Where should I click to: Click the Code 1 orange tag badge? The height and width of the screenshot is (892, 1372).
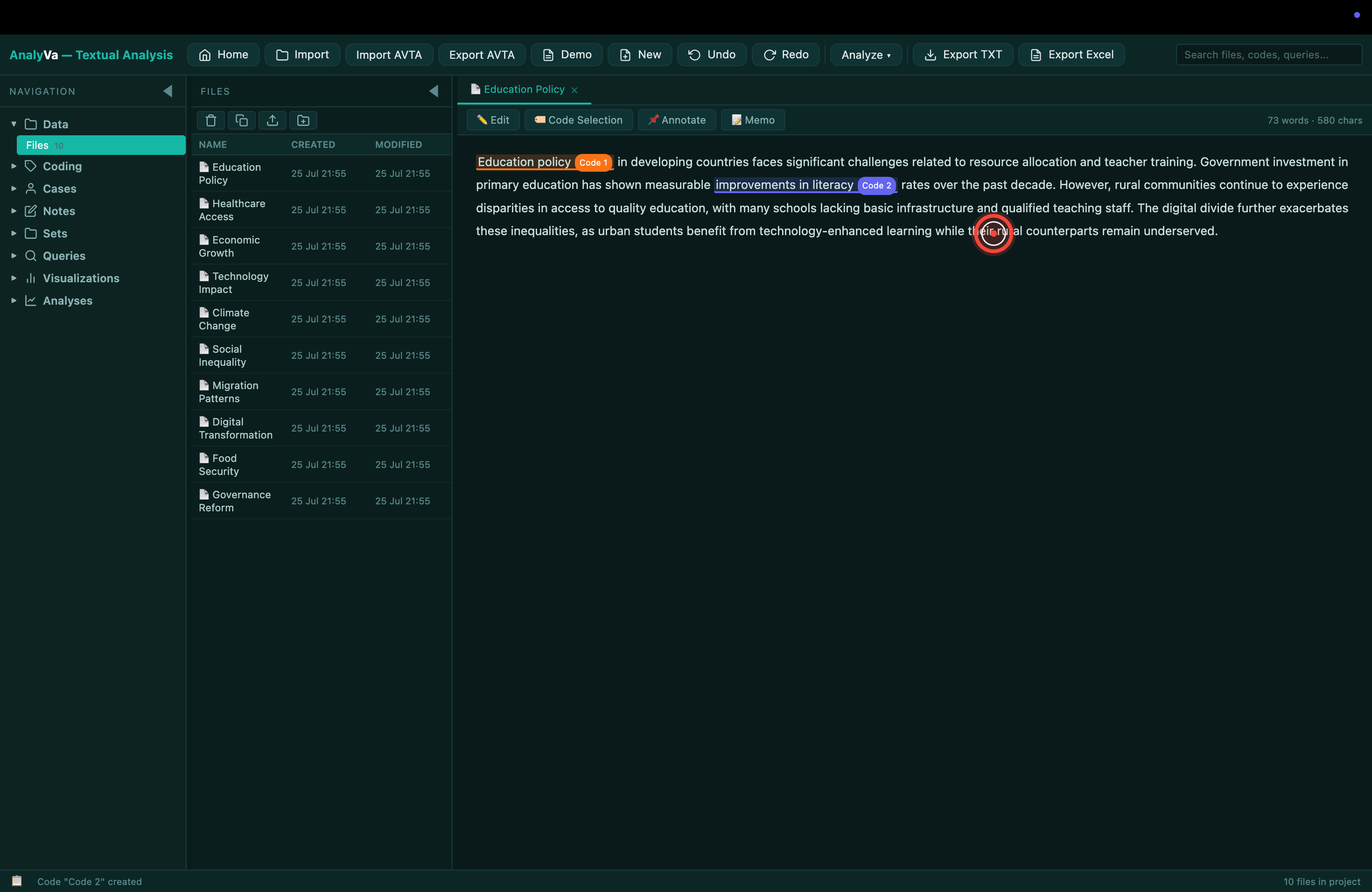pyautogui.click(x=593, y=162)
